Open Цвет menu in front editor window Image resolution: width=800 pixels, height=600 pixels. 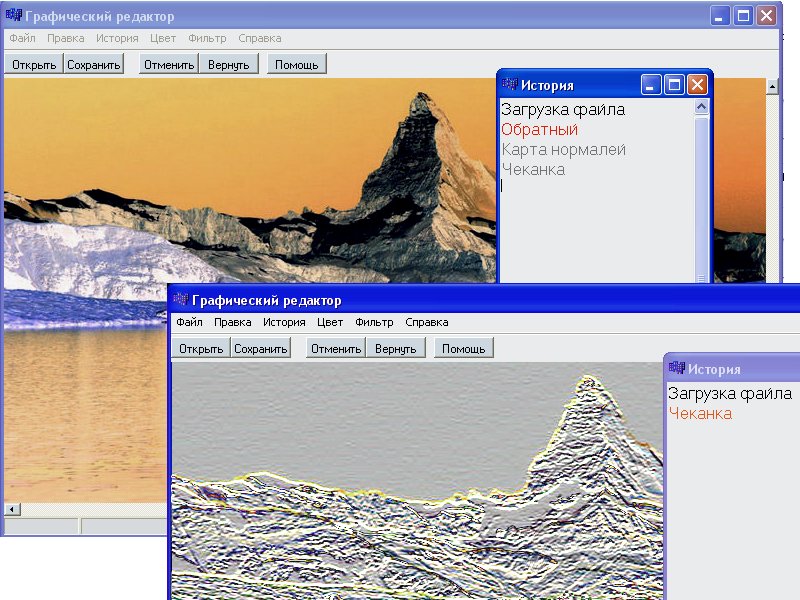(330, 322)
